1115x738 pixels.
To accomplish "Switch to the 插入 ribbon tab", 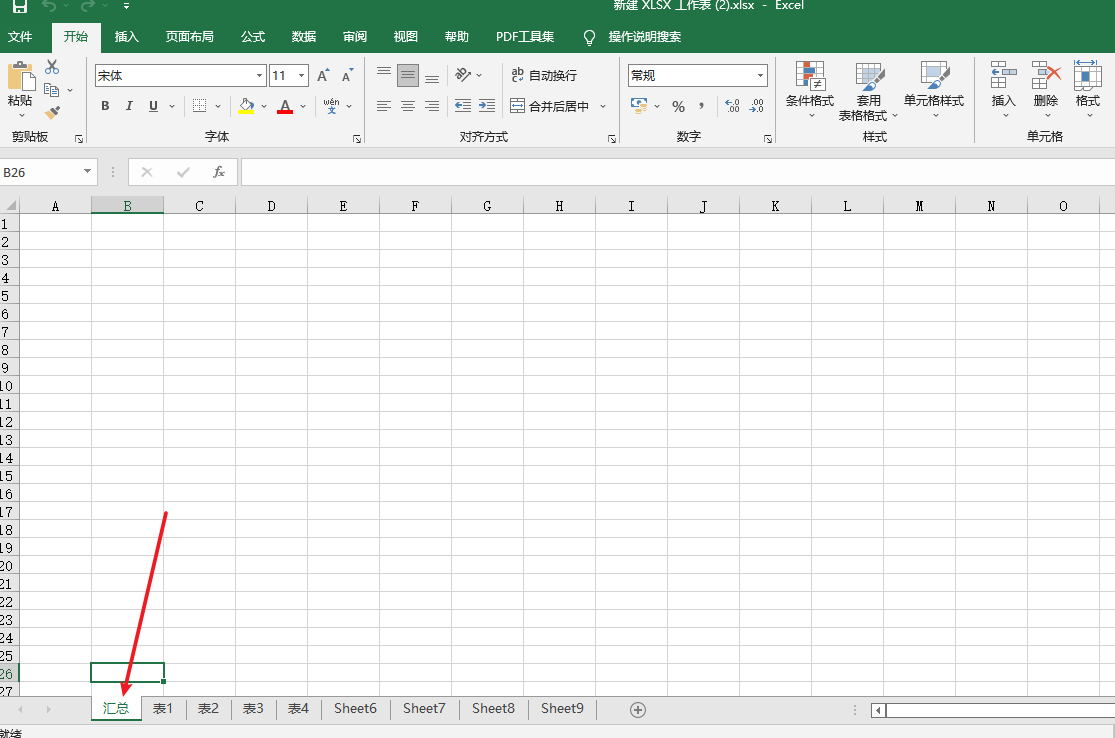I will [126, 36].
